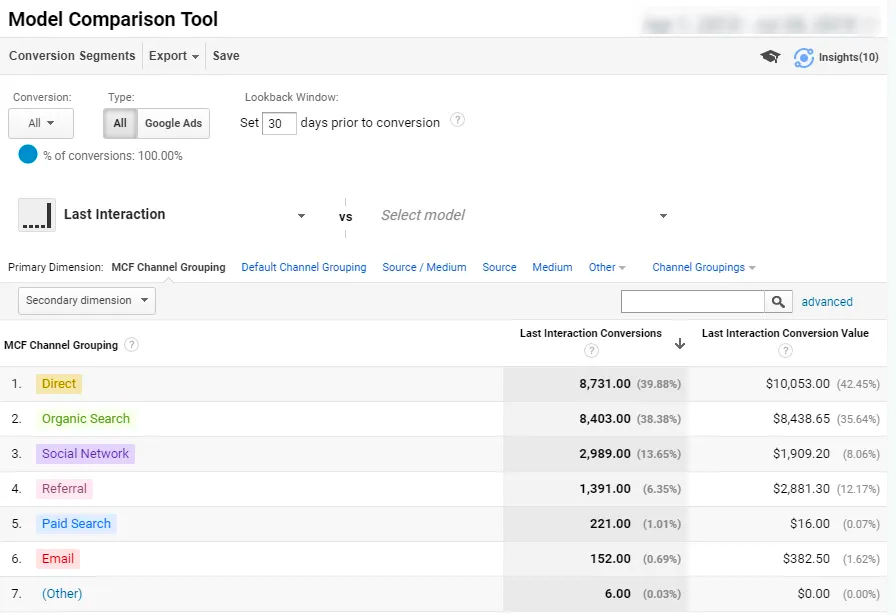Toggle the sort arrow on Last Interaction Conversions
896x615 pixels.
[680, 343]
